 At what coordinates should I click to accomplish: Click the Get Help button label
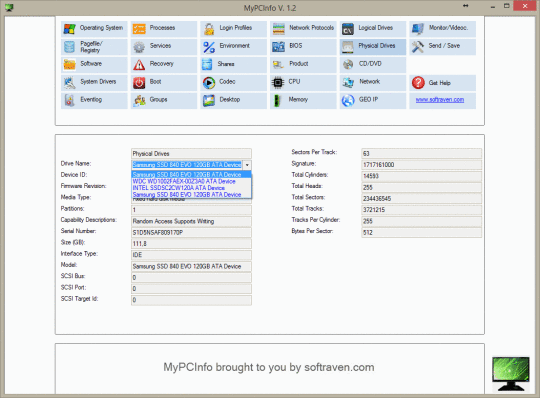pyautogui.click(x=439, y=83)
